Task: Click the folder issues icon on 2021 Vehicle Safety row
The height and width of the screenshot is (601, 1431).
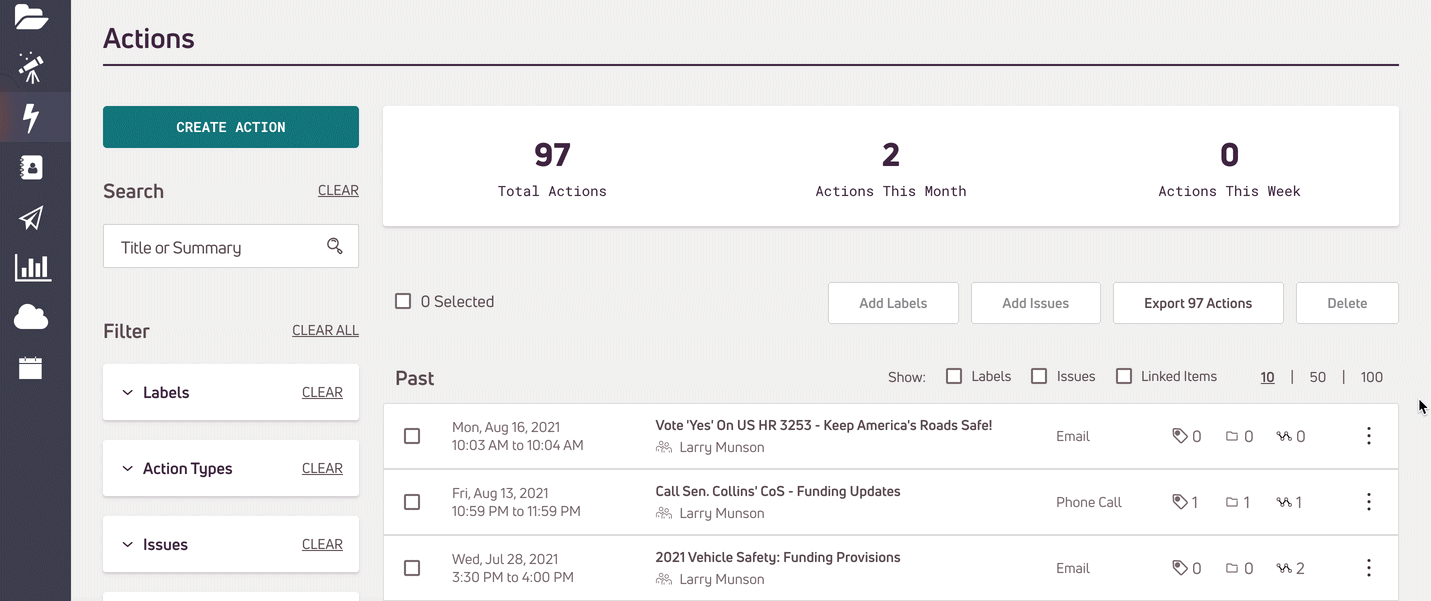Action: (x=1232, y=568)
